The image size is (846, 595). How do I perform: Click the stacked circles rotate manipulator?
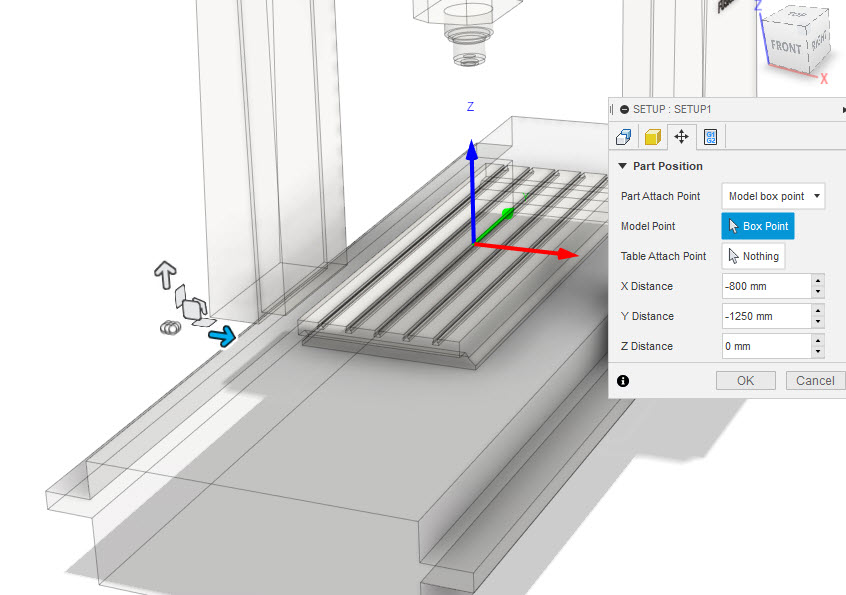(x=170, y=327)
